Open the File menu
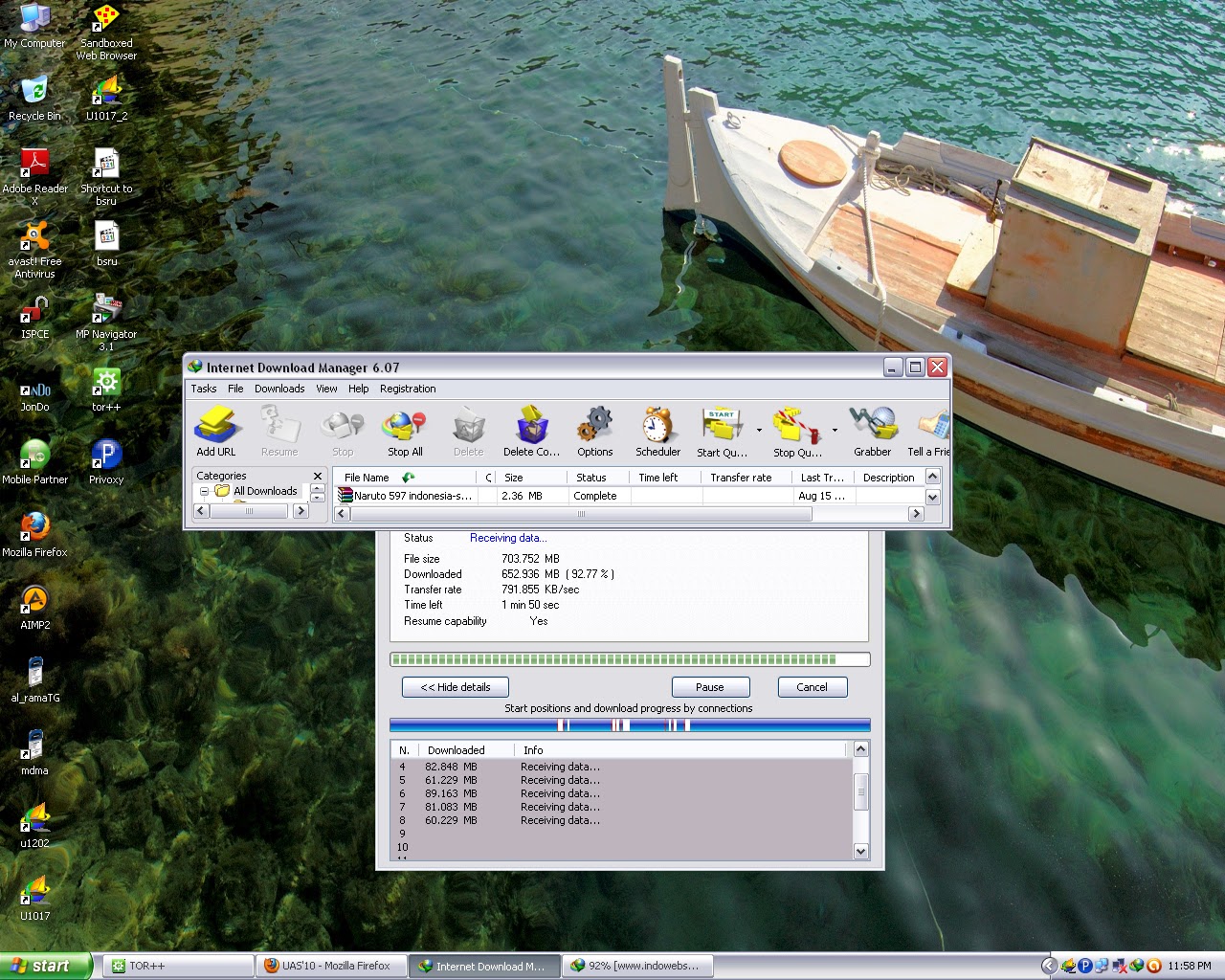The image size is (1225, 980). coord(235,389)
